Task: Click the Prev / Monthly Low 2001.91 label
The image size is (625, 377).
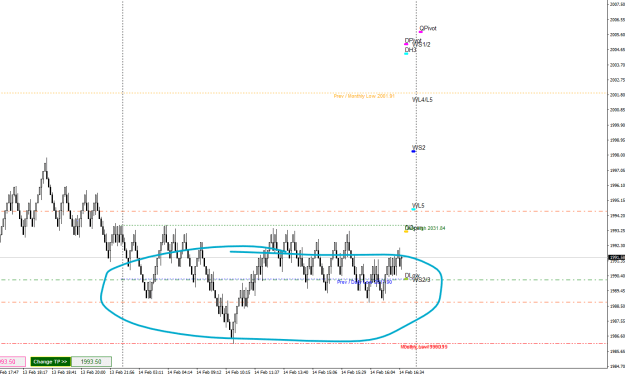Action: [x=364, y=96]
